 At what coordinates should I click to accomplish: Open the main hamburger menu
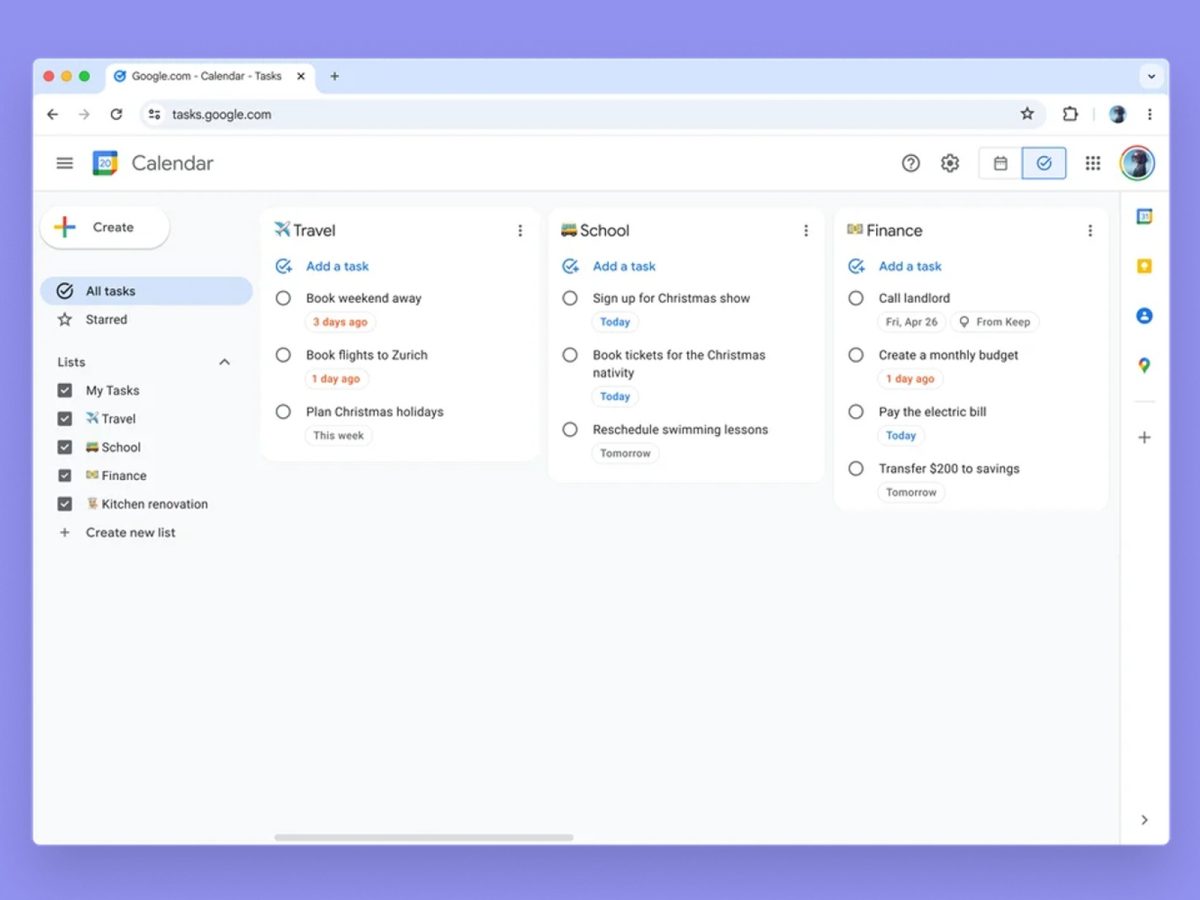pyautogui.click(x=65, y=163)
